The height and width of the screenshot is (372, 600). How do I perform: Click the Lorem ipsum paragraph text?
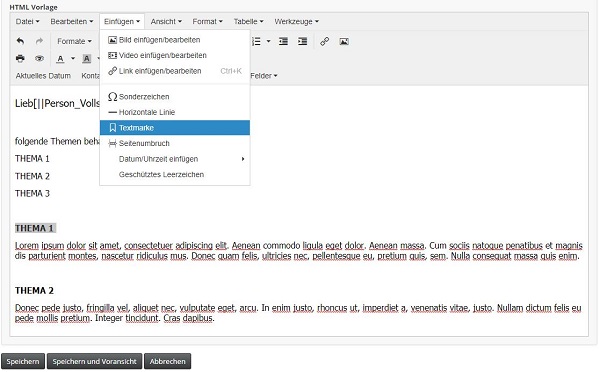298,251
